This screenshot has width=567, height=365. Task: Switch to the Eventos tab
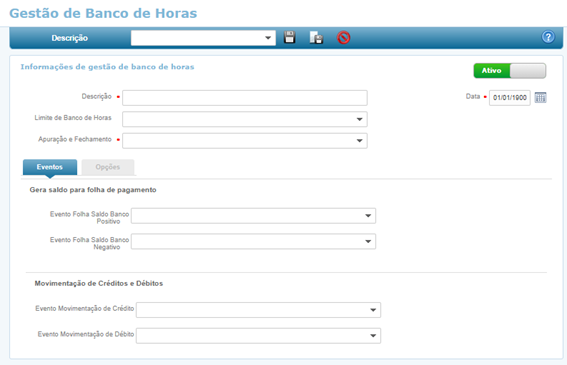(50, 167)
